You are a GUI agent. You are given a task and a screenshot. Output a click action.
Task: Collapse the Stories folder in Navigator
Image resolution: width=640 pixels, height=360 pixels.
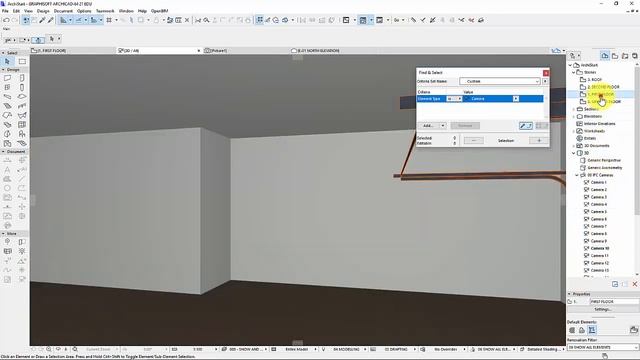coord(574,72)
